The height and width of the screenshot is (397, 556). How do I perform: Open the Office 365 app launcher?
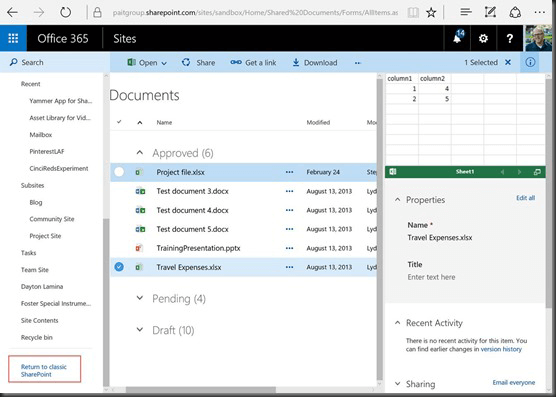13,38
